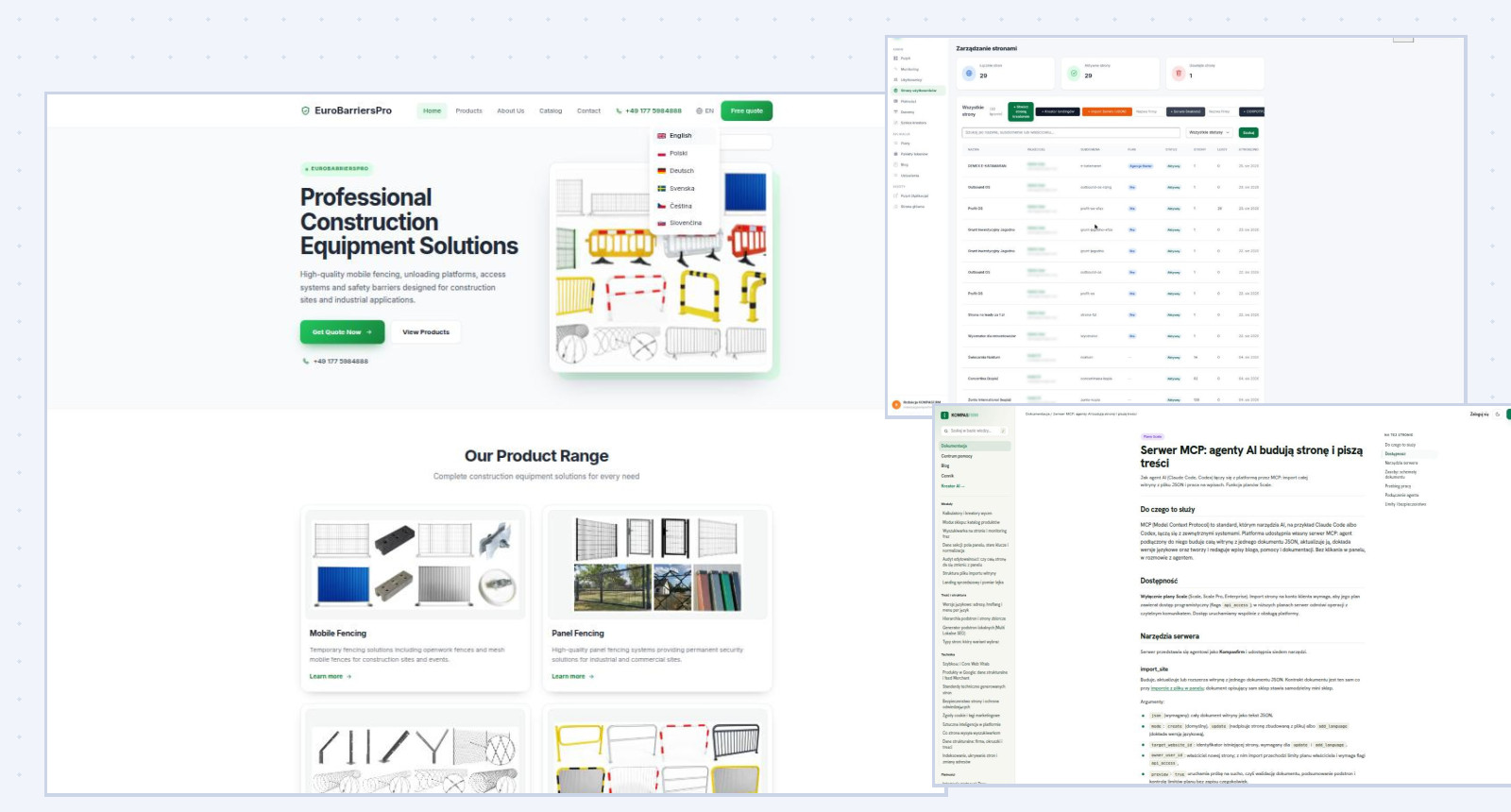Click the admin page search input field

[1071, 132]
